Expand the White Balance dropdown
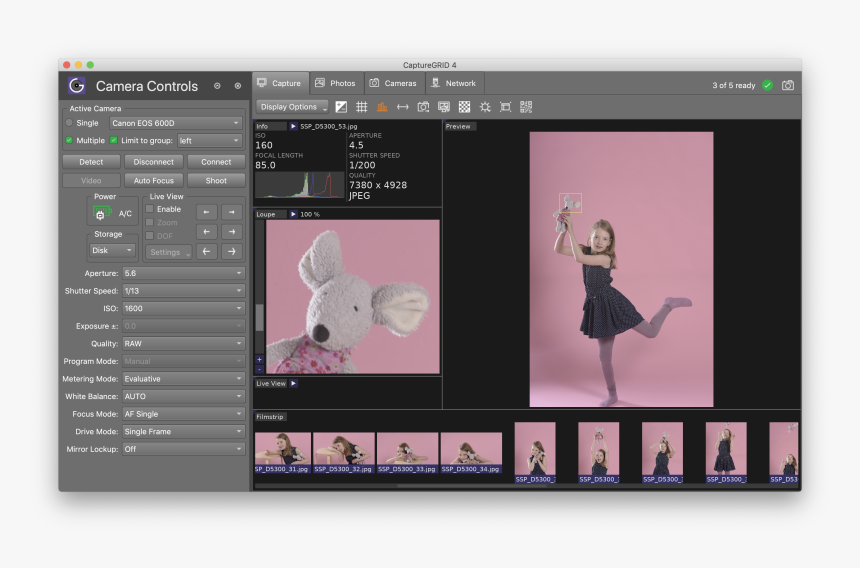 183,396
